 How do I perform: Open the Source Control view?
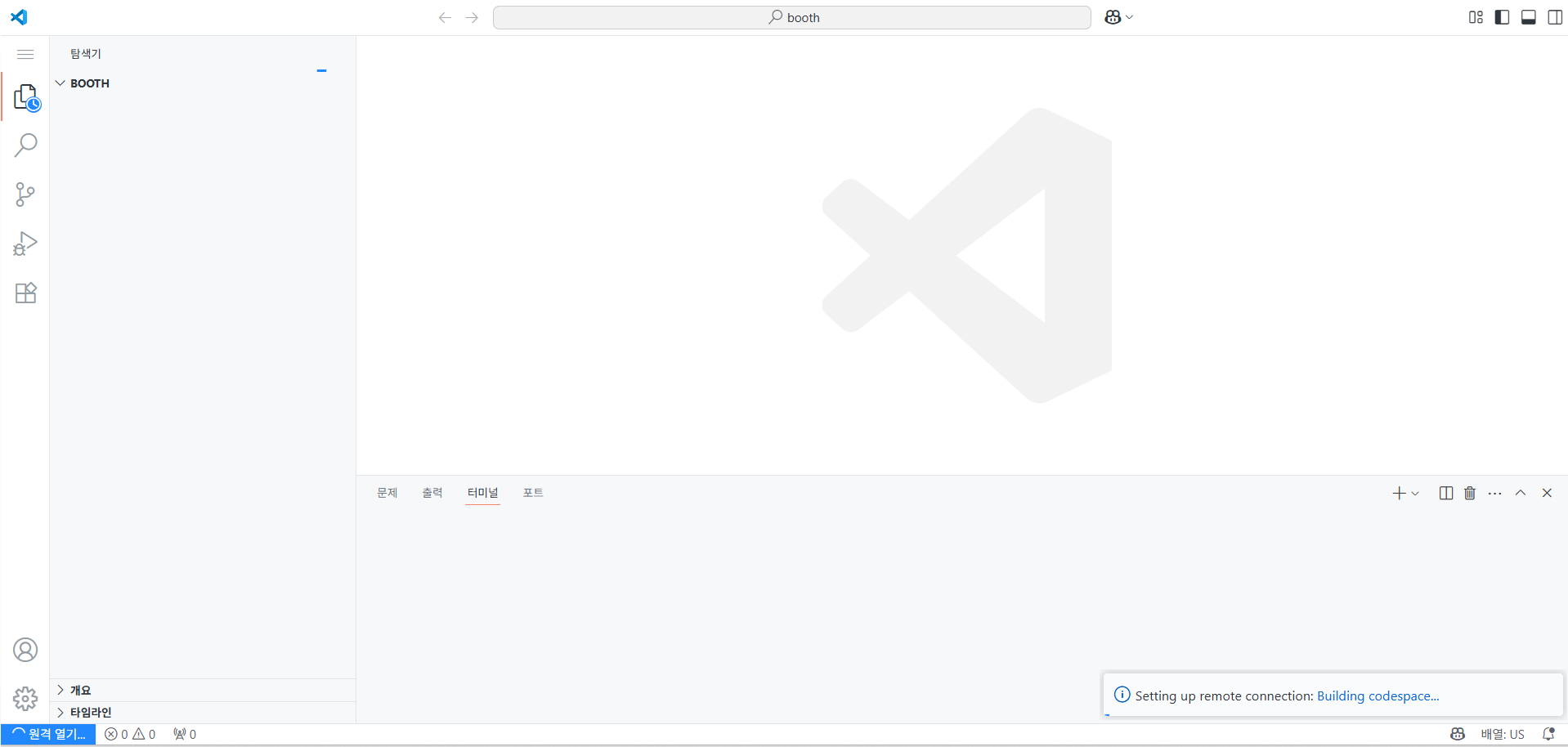(26, 195)
